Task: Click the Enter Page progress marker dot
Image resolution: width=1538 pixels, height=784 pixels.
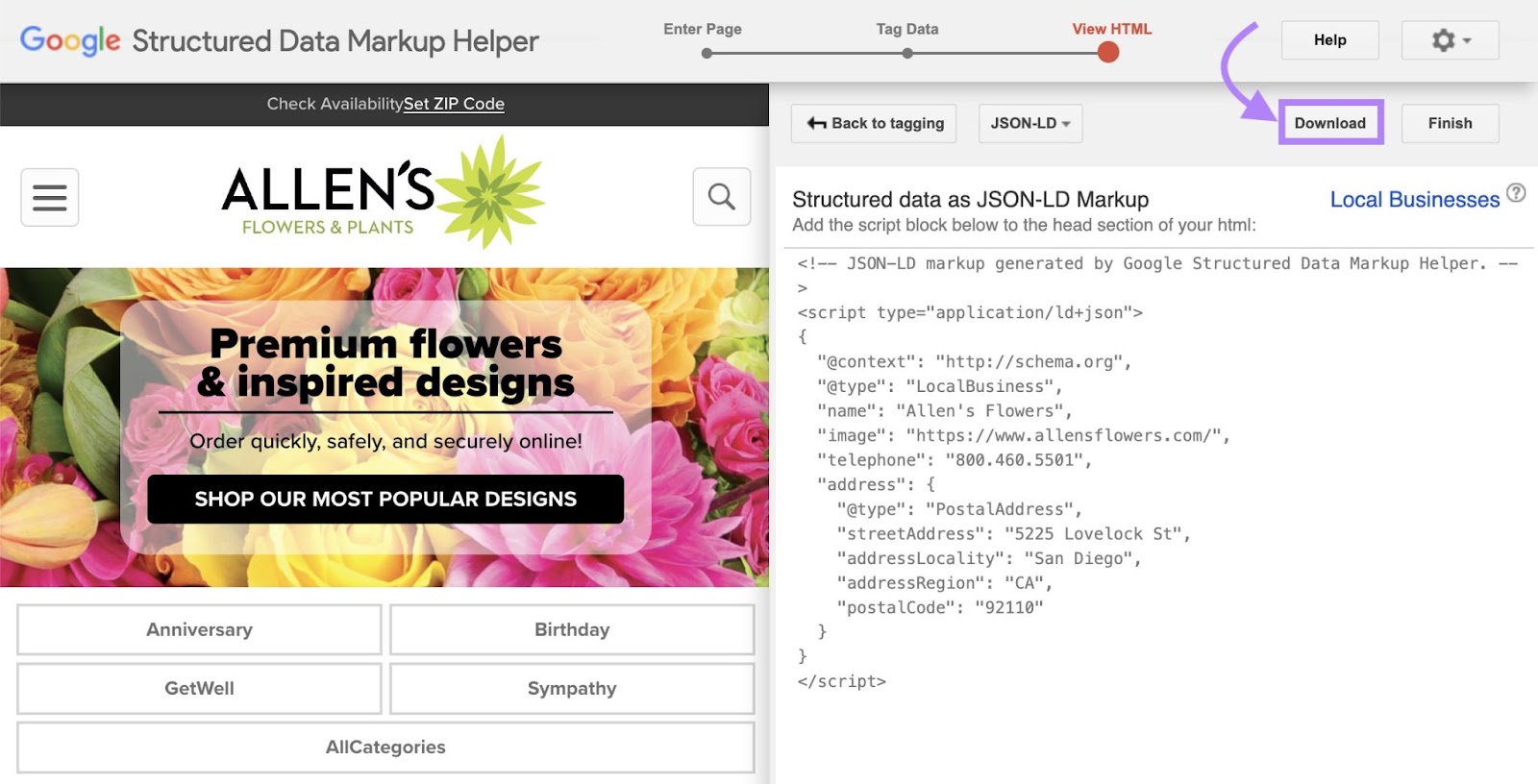Action: click(x=707, y=54)
